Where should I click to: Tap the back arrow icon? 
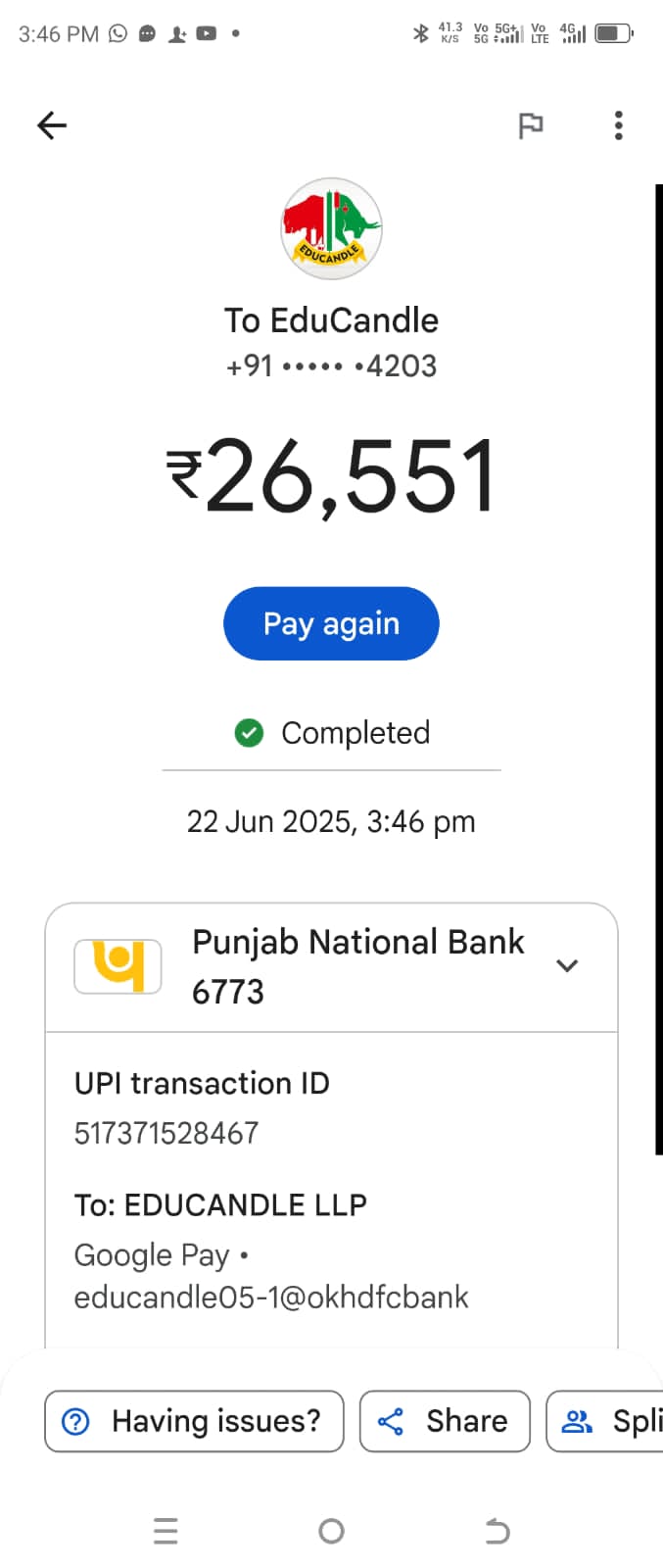click(52, 125)
